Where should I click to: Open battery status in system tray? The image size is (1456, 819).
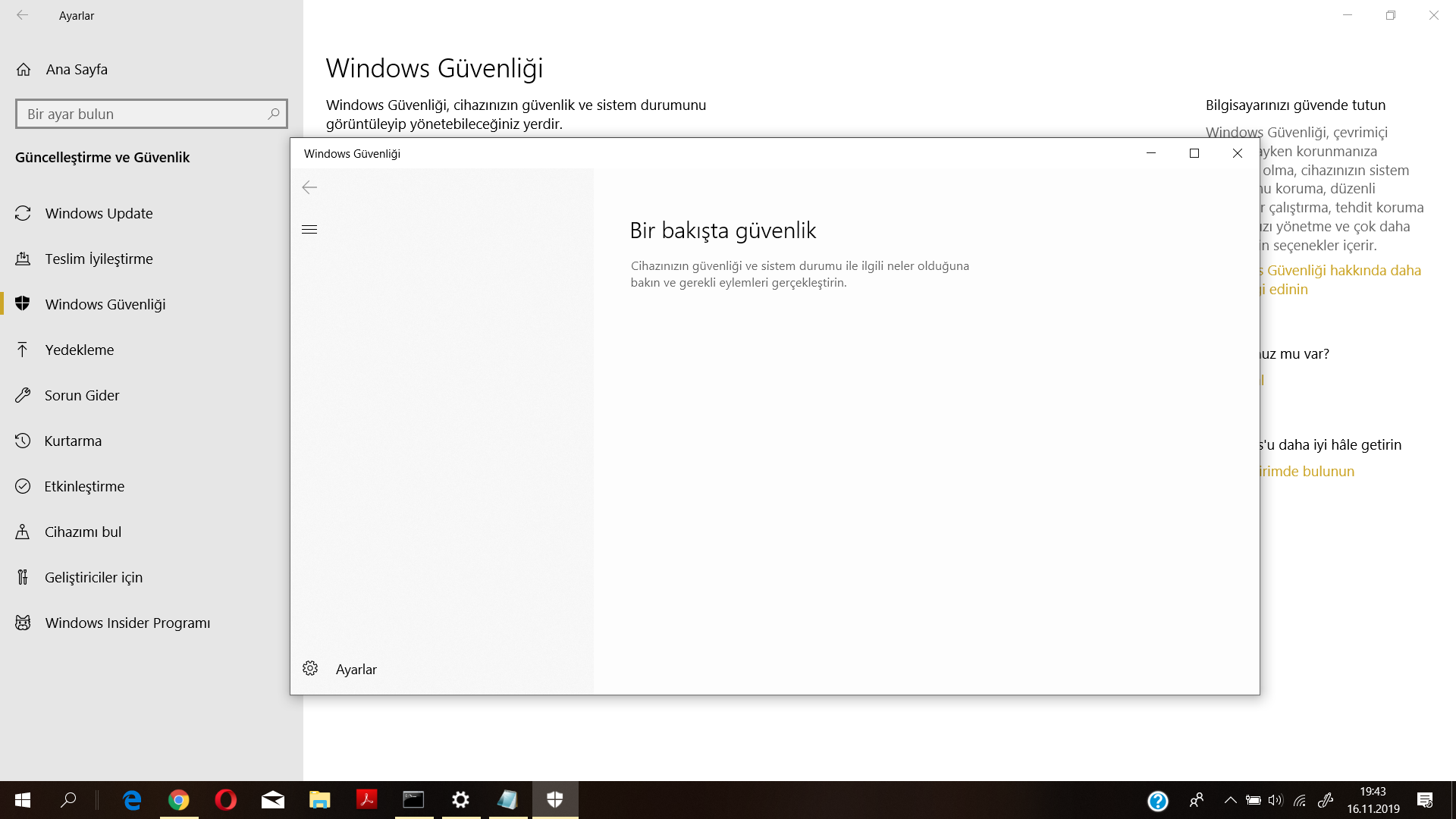pos(1254,800)
